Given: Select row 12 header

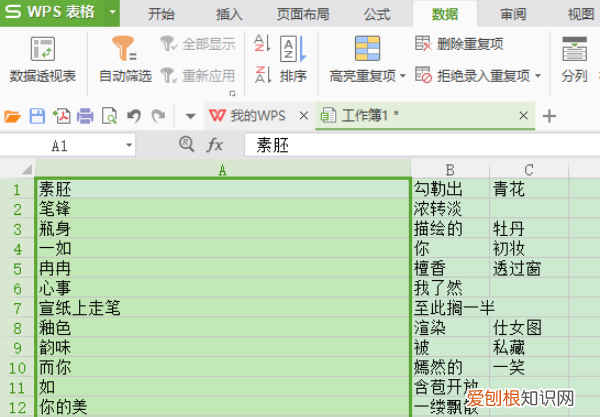Looking at the screenshot, I should tap(17, 407).
